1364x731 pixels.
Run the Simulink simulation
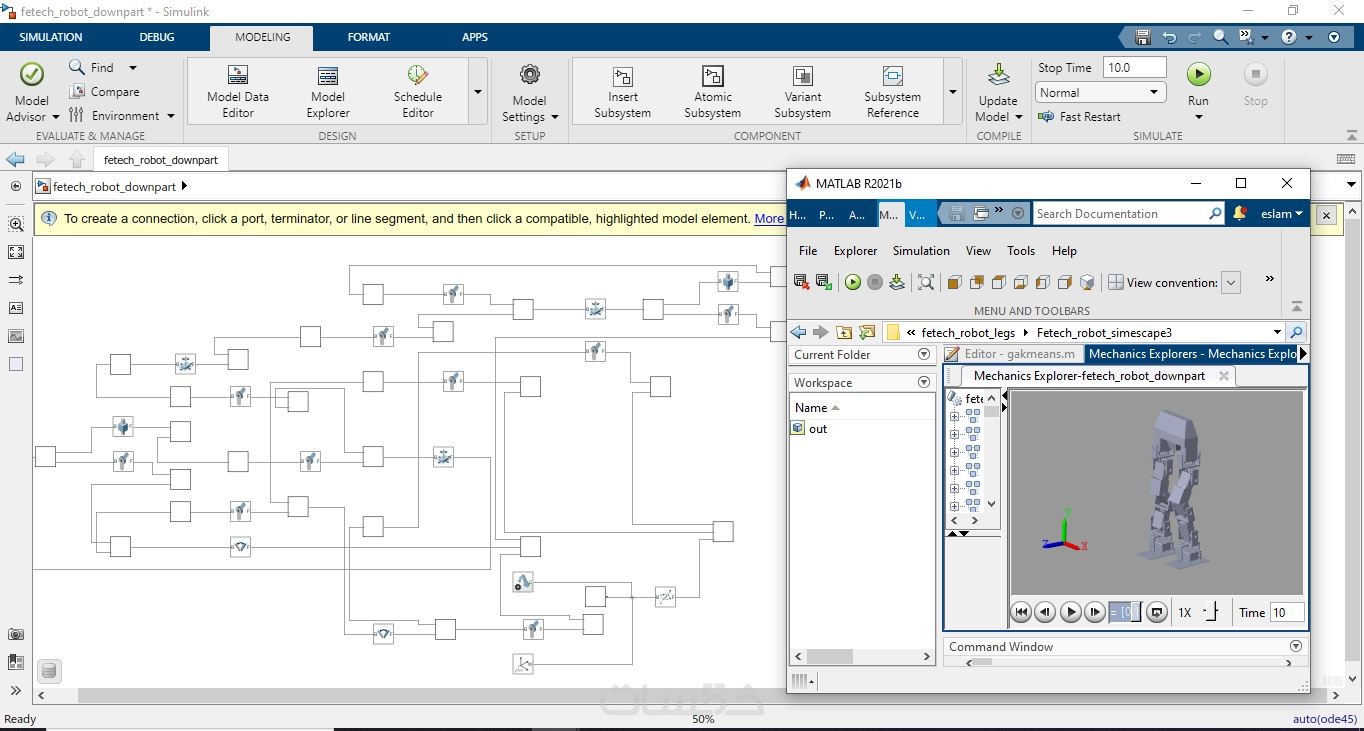(1198, 75)
